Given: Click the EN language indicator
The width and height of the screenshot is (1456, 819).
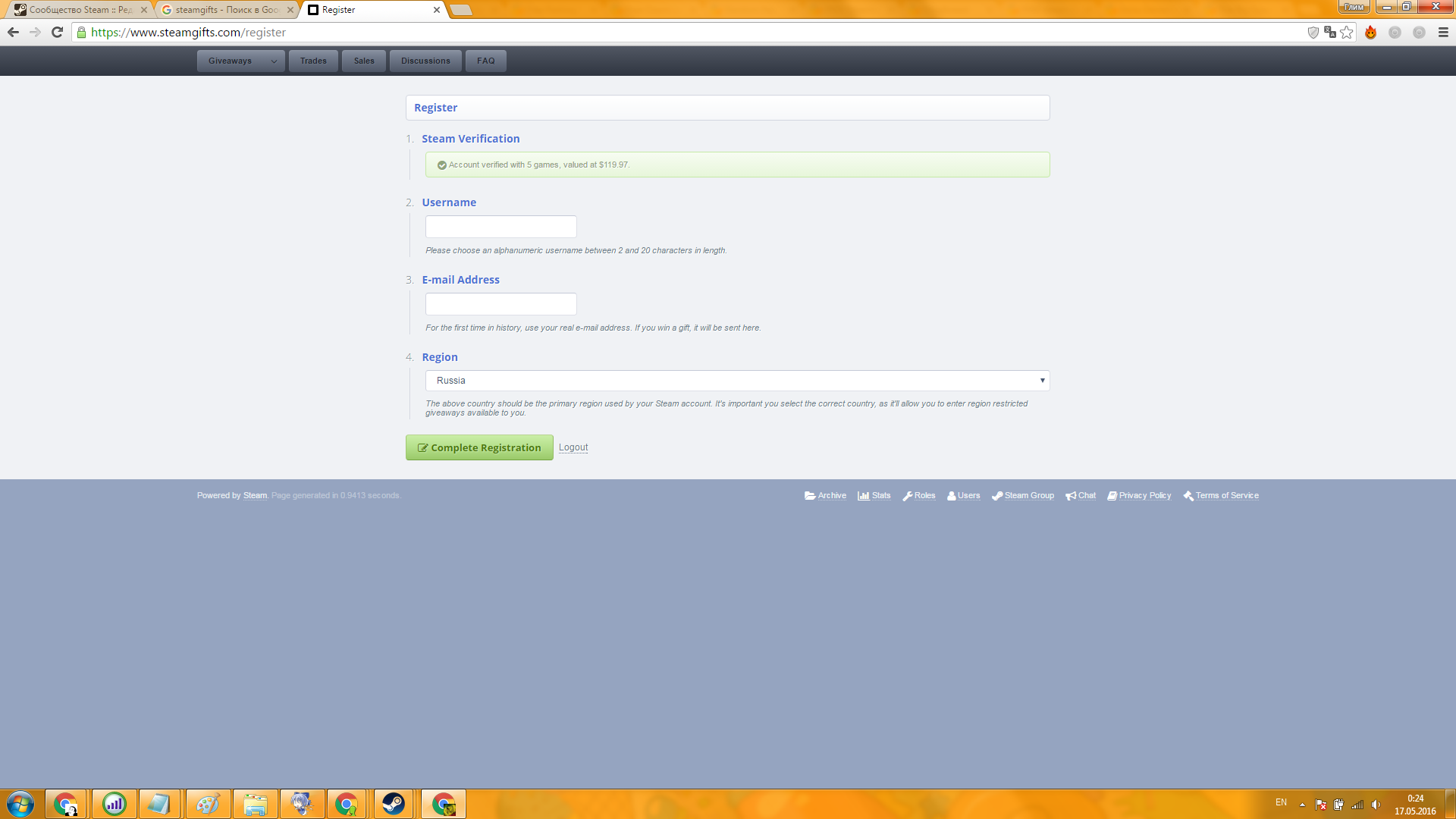Looking at the screenshot, I should coord(1281,802).
